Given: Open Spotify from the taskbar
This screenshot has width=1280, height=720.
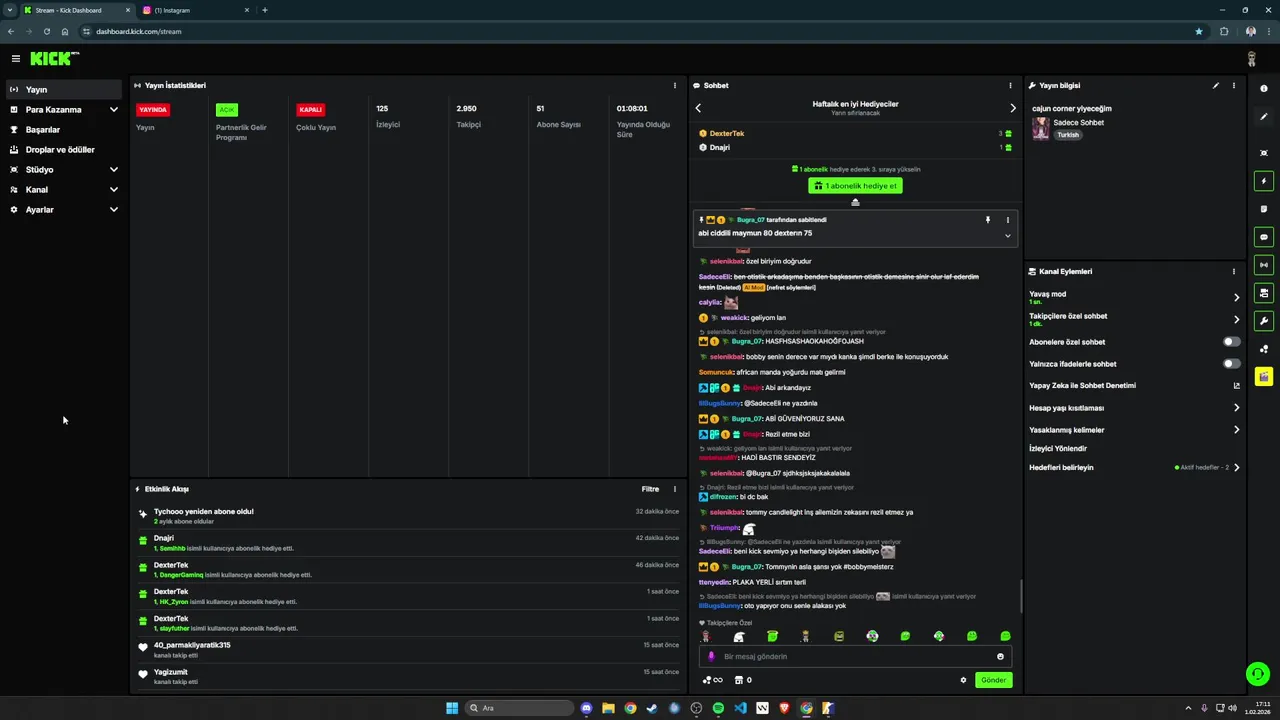Looking at the screenshot, I should coord(718,708).
